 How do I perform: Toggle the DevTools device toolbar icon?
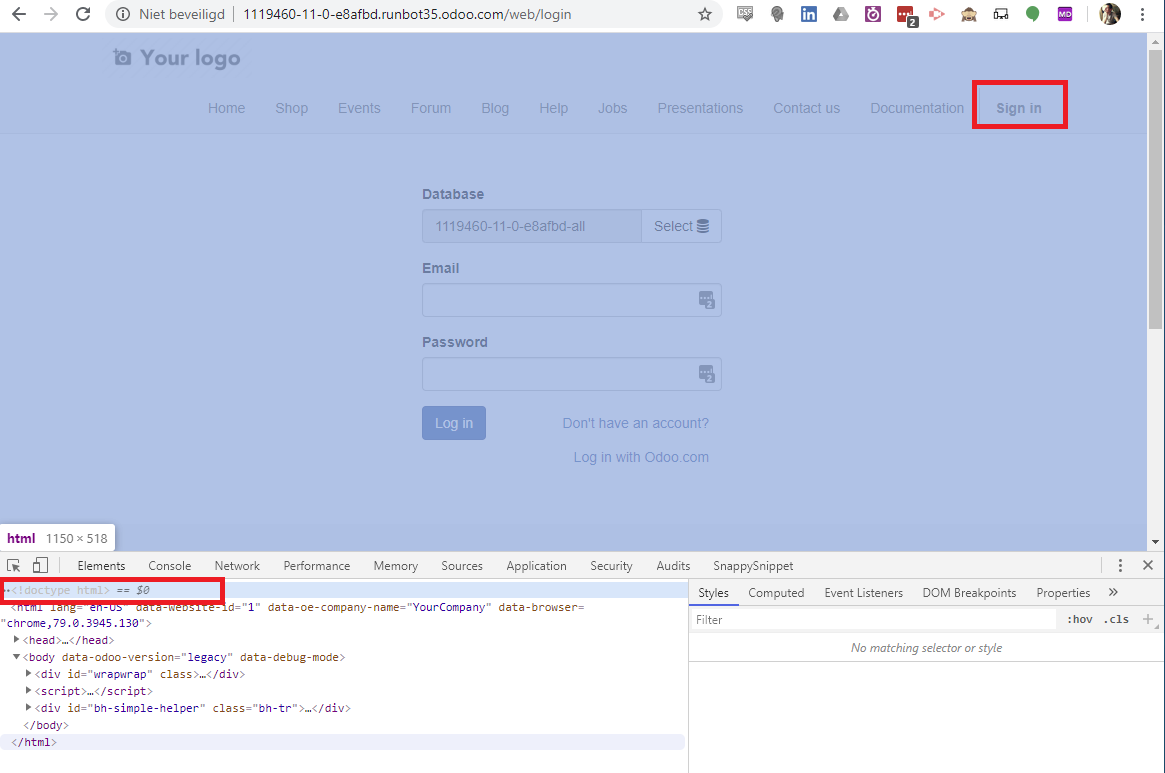tap(40, 566)
